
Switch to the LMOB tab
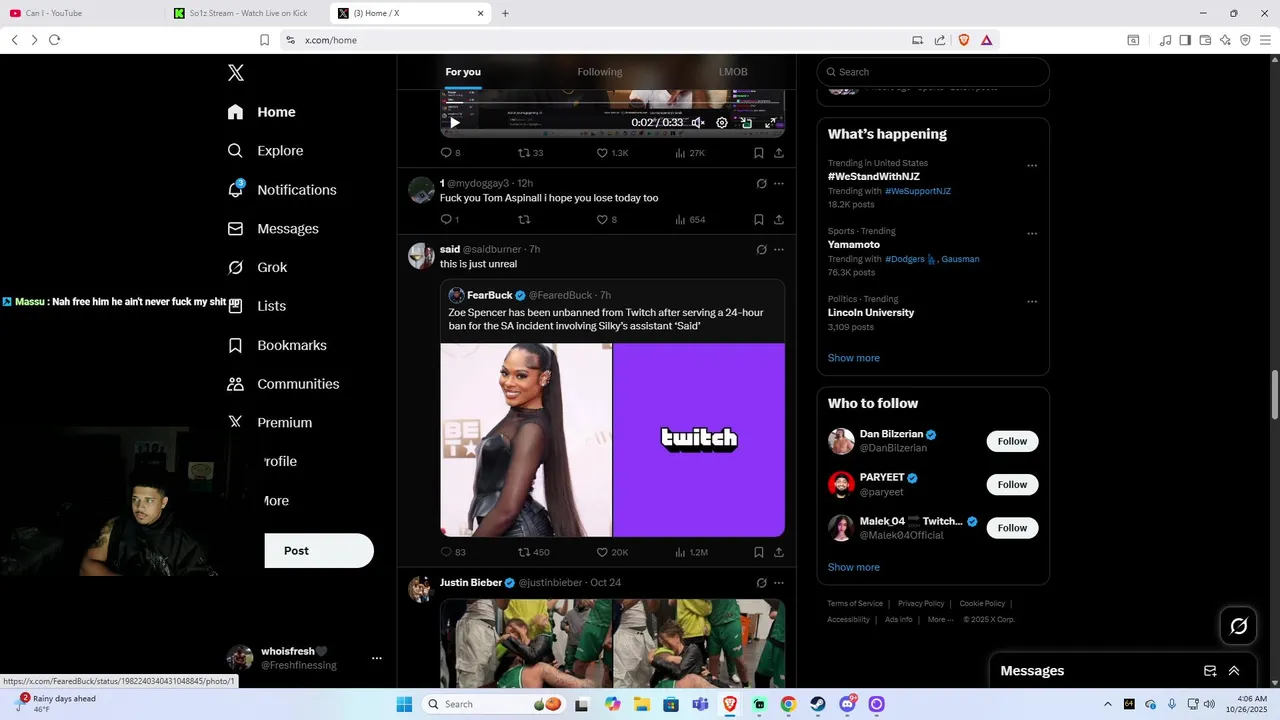click(x=733, y=72)
